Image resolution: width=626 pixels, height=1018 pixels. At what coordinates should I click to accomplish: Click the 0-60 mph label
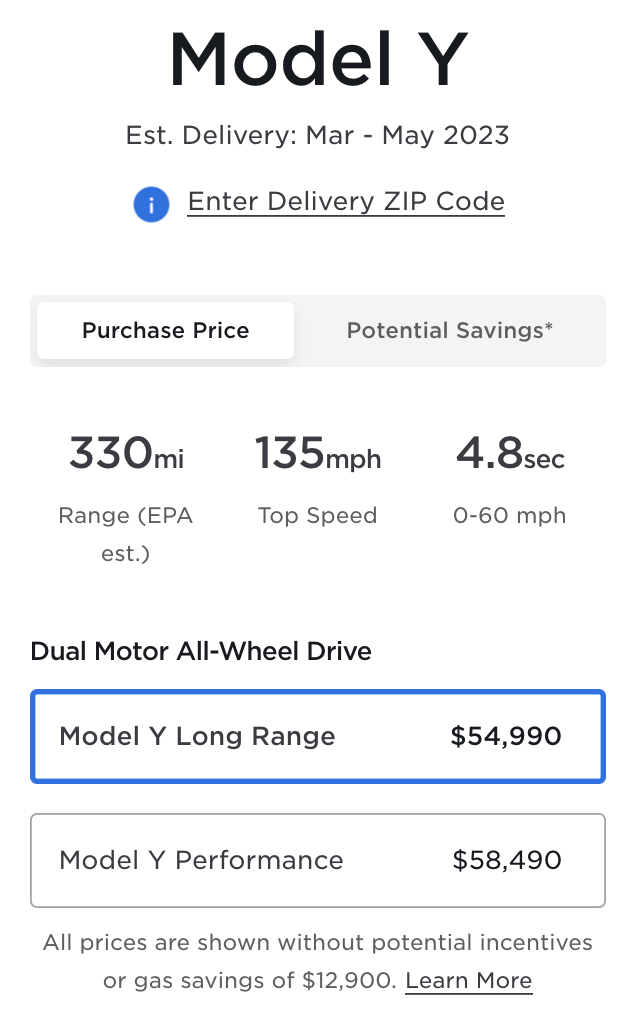click(510, 516)
